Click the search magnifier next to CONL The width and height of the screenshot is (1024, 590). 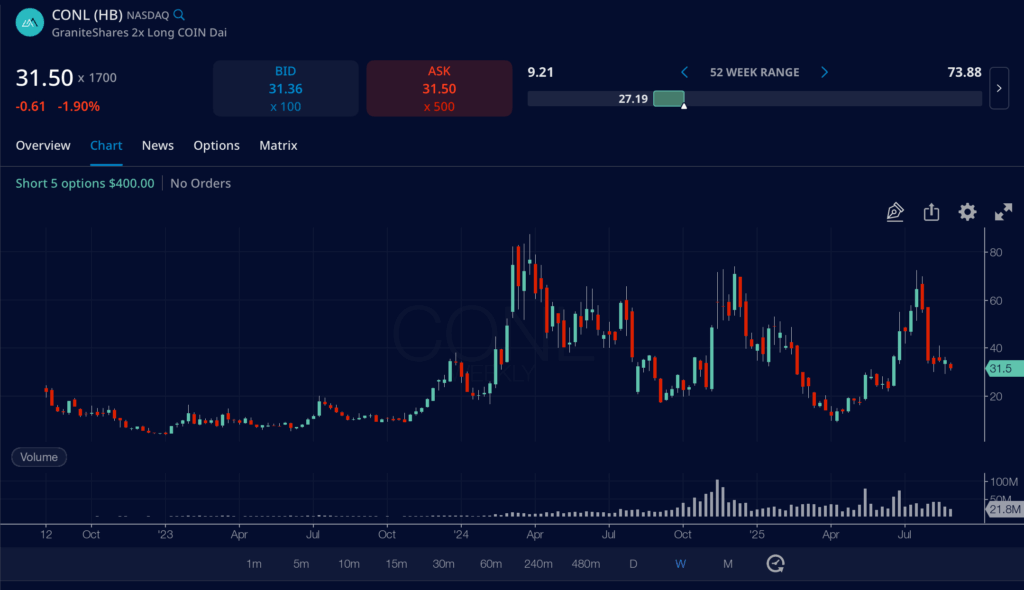[179, 14]
